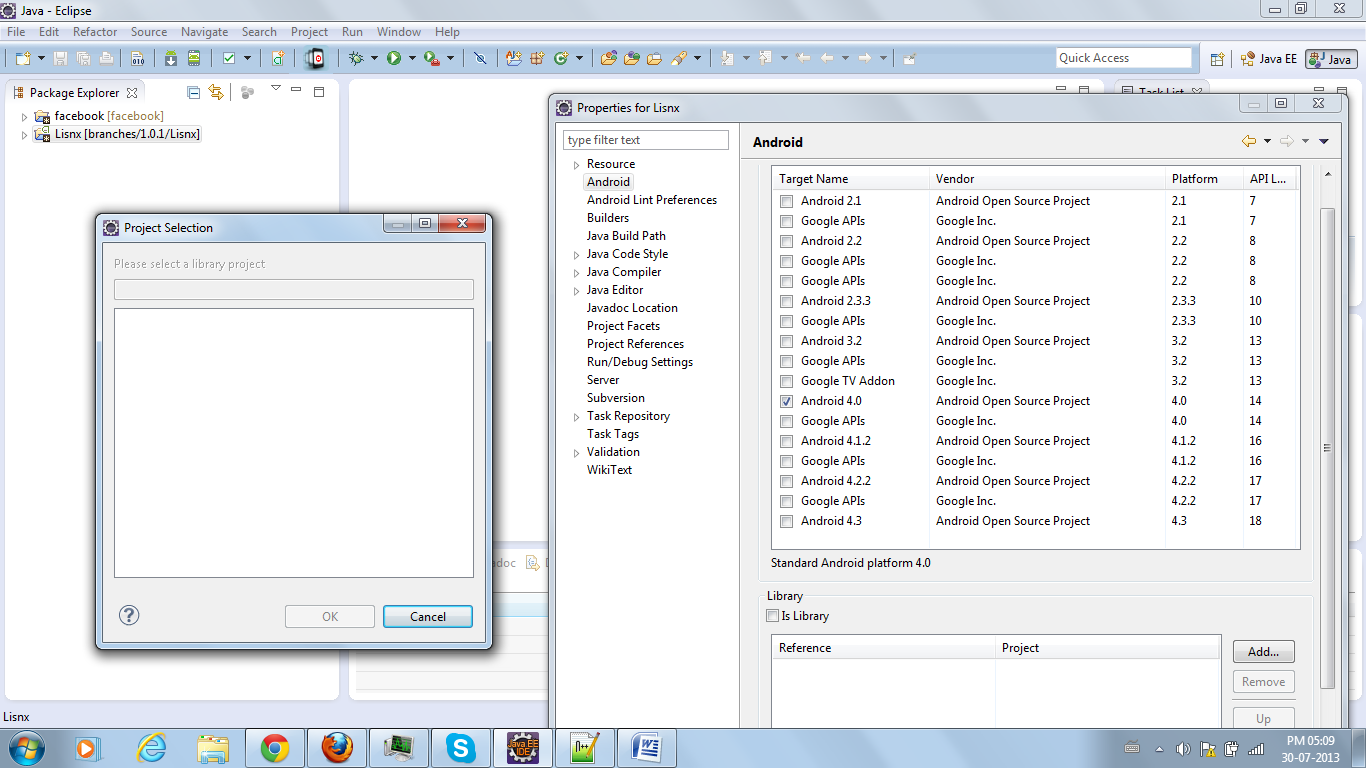This screenshot has width=1366, height=768.
Task: Click the help question mark icon
Action: [129, 615]
